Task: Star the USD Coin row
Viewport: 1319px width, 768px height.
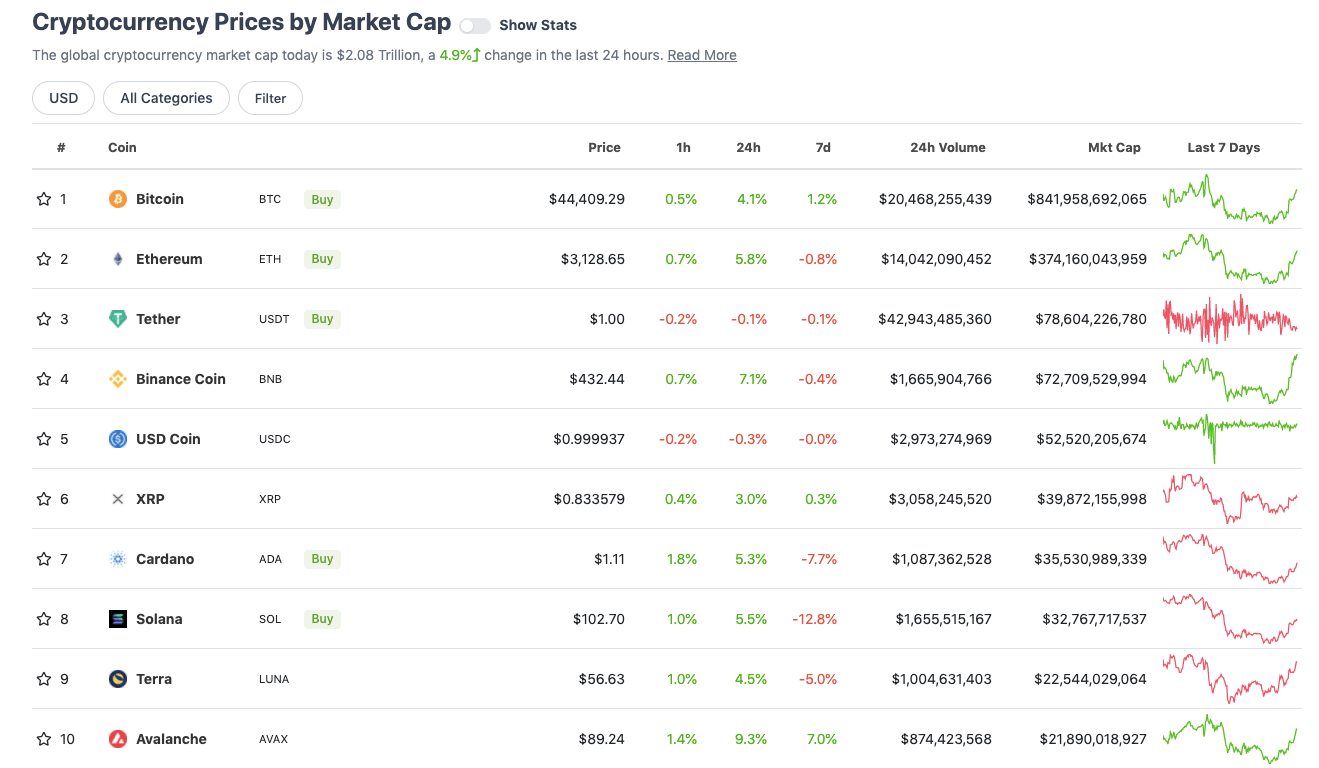Action: 44,439
